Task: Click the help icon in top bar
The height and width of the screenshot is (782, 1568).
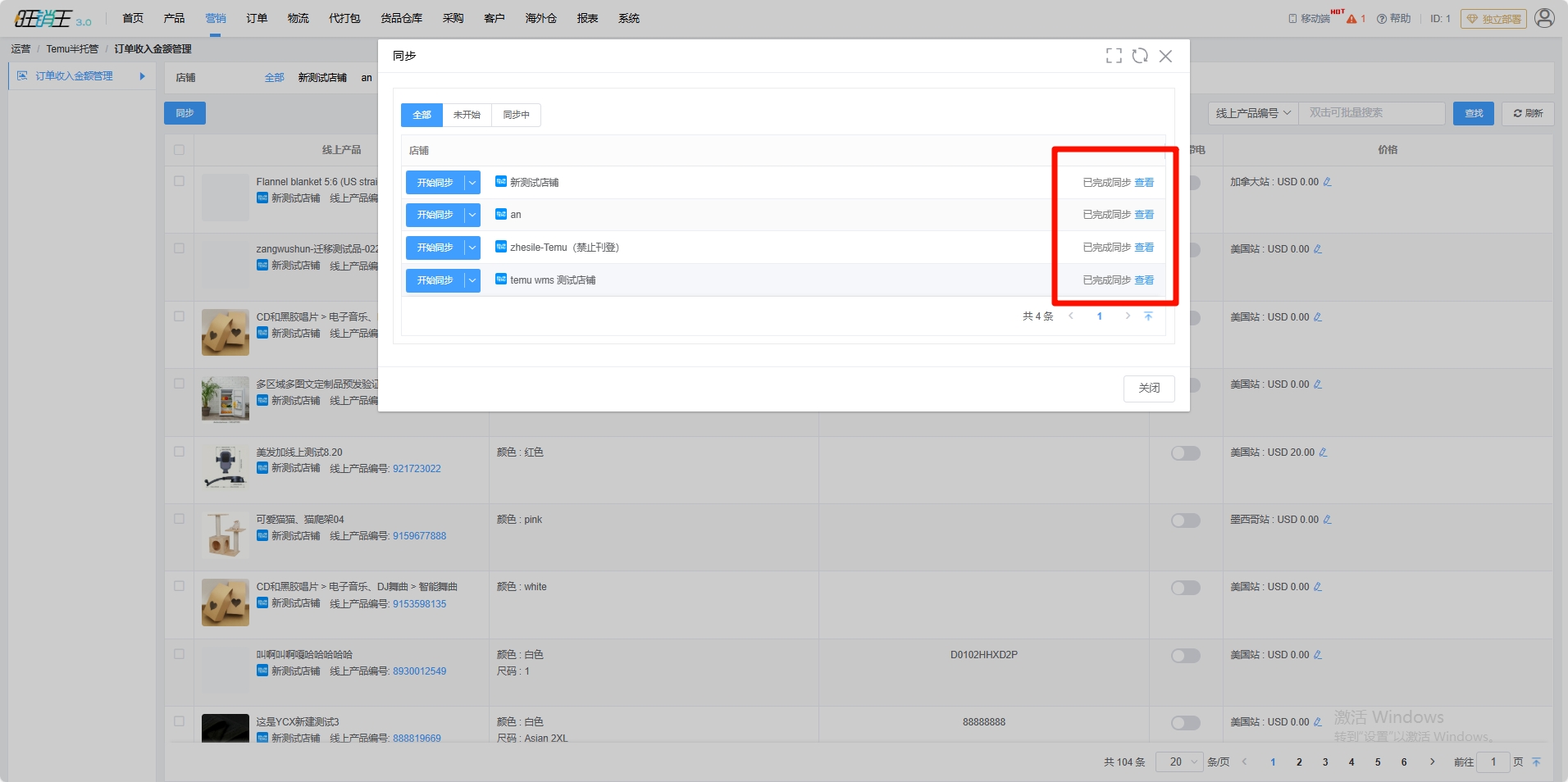Action: click(1382, 19)
